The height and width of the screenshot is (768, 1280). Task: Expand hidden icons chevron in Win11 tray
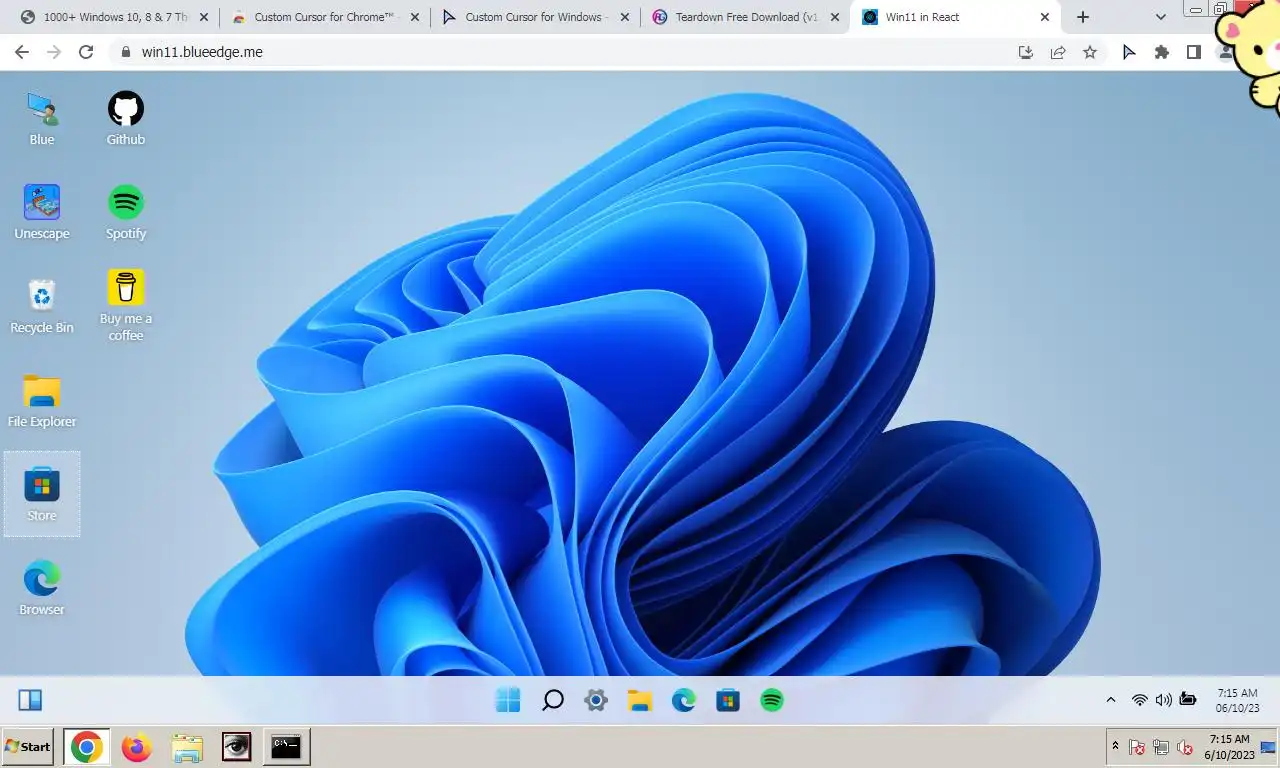tap(1111, 700)
